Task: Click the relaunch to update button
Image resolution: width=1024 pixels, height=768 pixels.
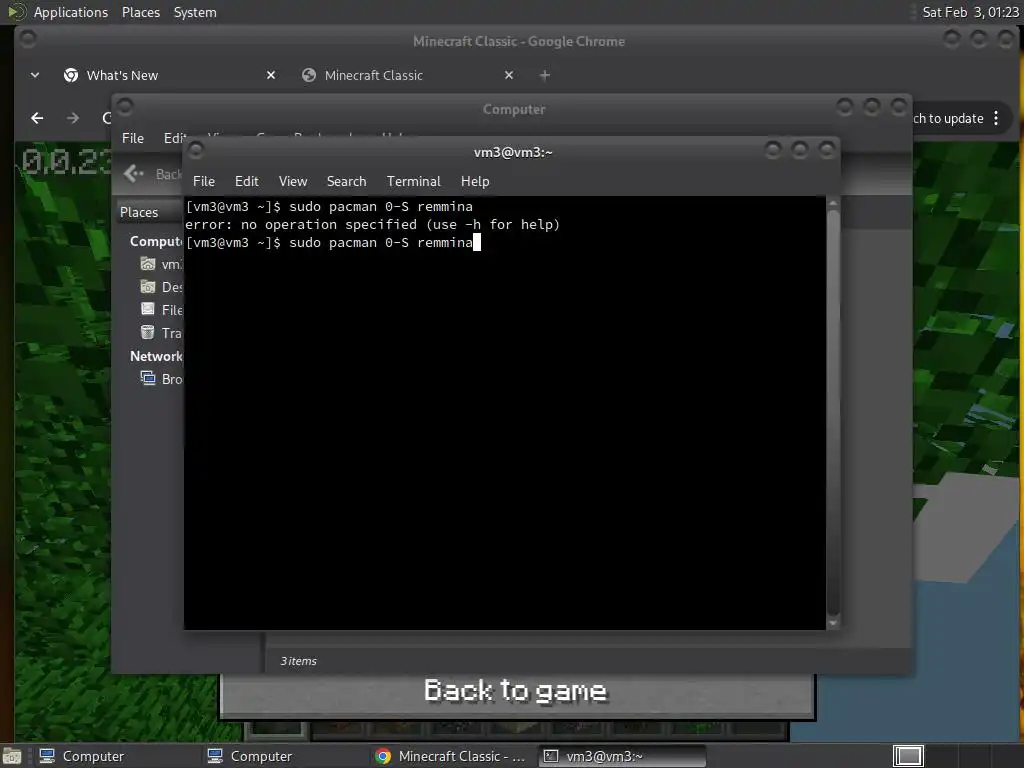Action: click(x=948, y=118)
